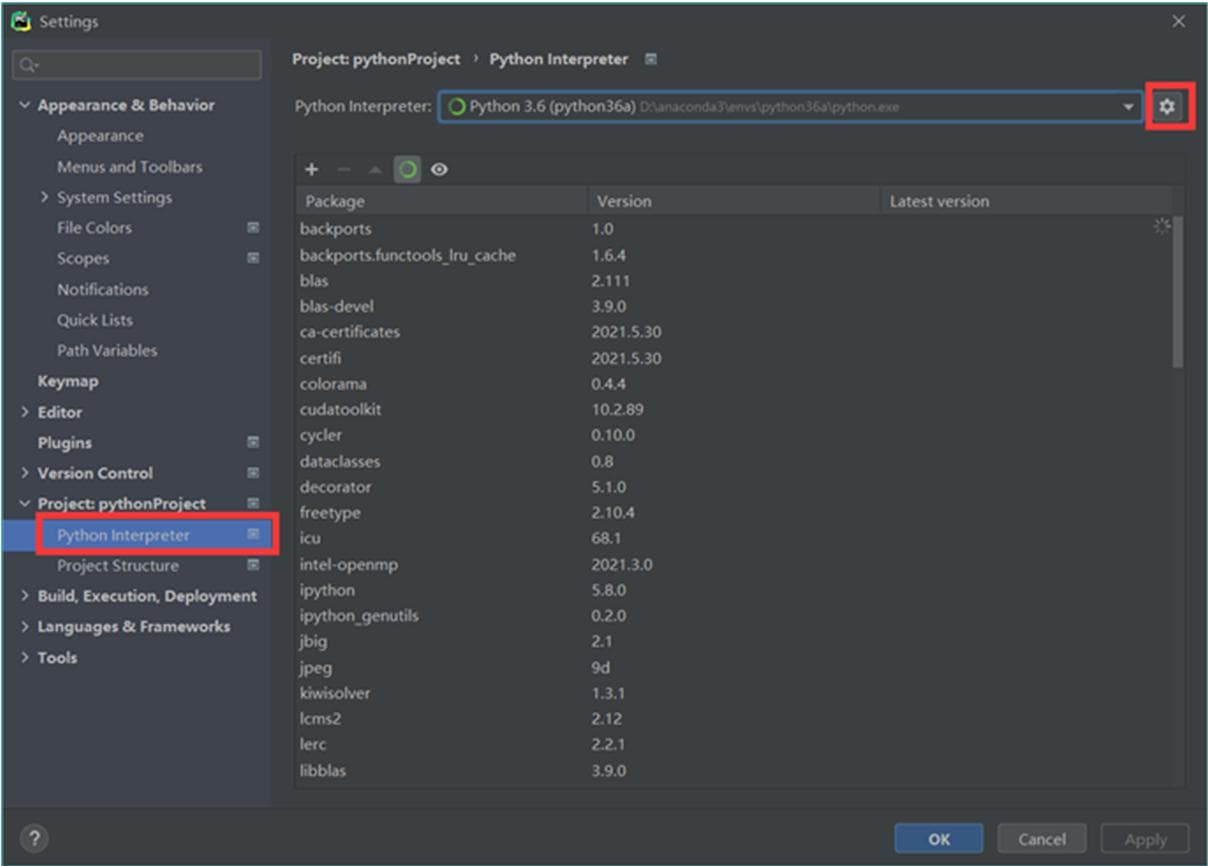Click the settings search field
The image size is (1208, 866).
(137, 65)
